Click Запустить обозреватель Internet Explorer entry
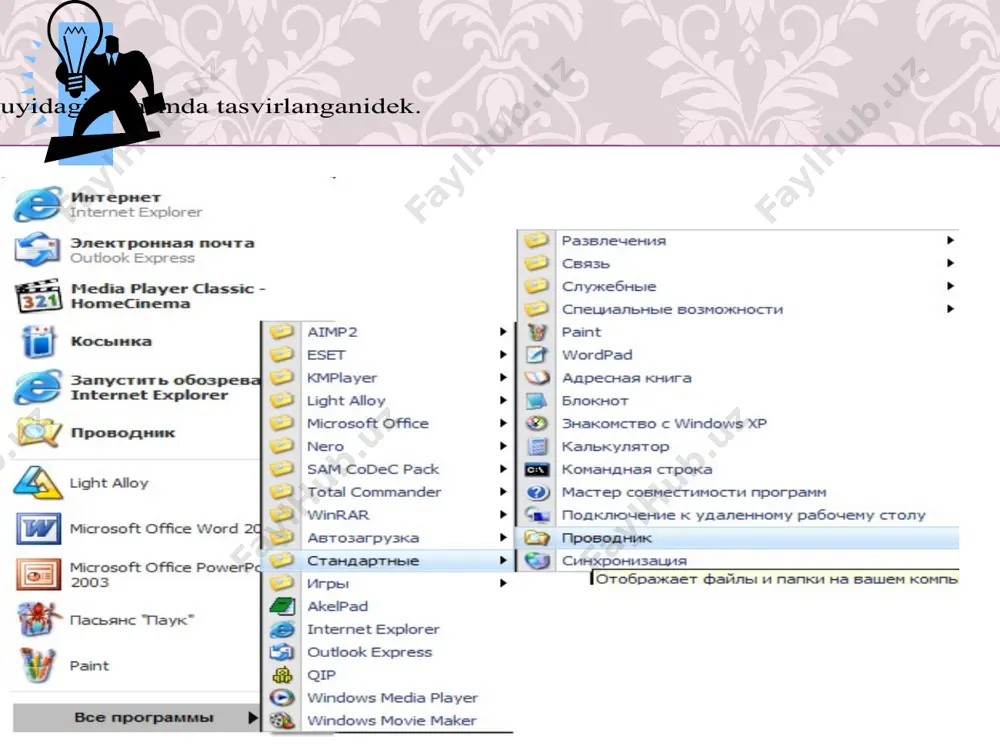Viewport: 1000px width, 750px height. 137,387
